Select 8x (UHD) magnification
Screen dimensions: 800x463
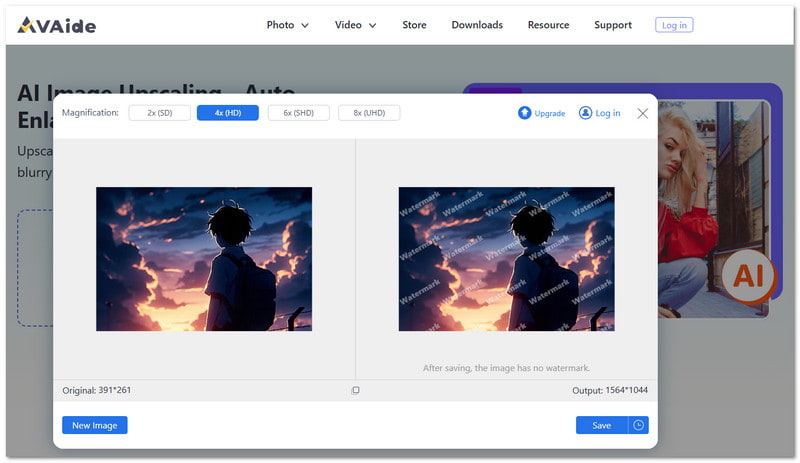coord(369,113)
